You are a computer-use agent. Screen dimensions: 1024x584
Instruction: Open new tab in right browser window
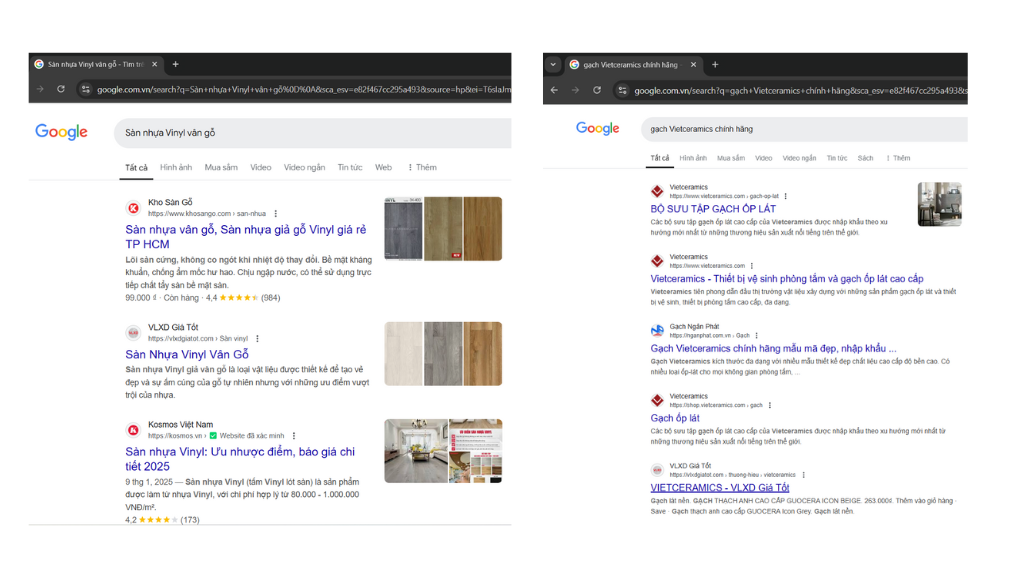pyautogui.click(x=715, y=65)
